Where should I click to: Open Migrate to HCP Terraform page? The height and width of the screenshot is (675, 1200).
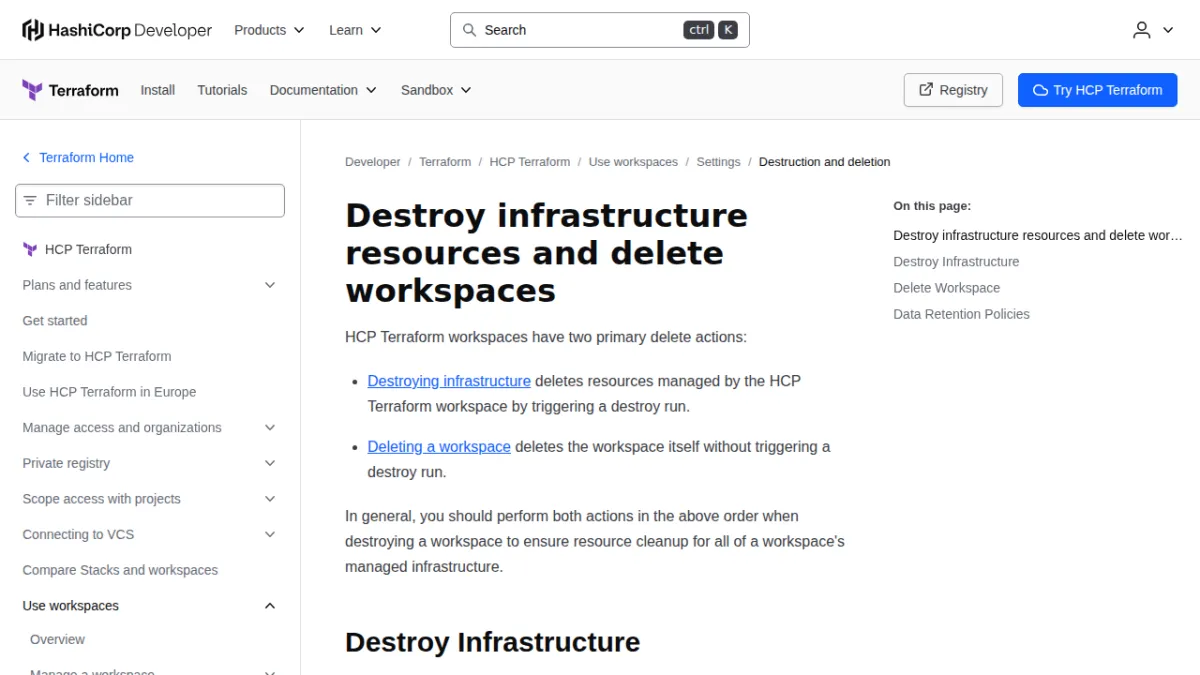[x=97, y=356]
